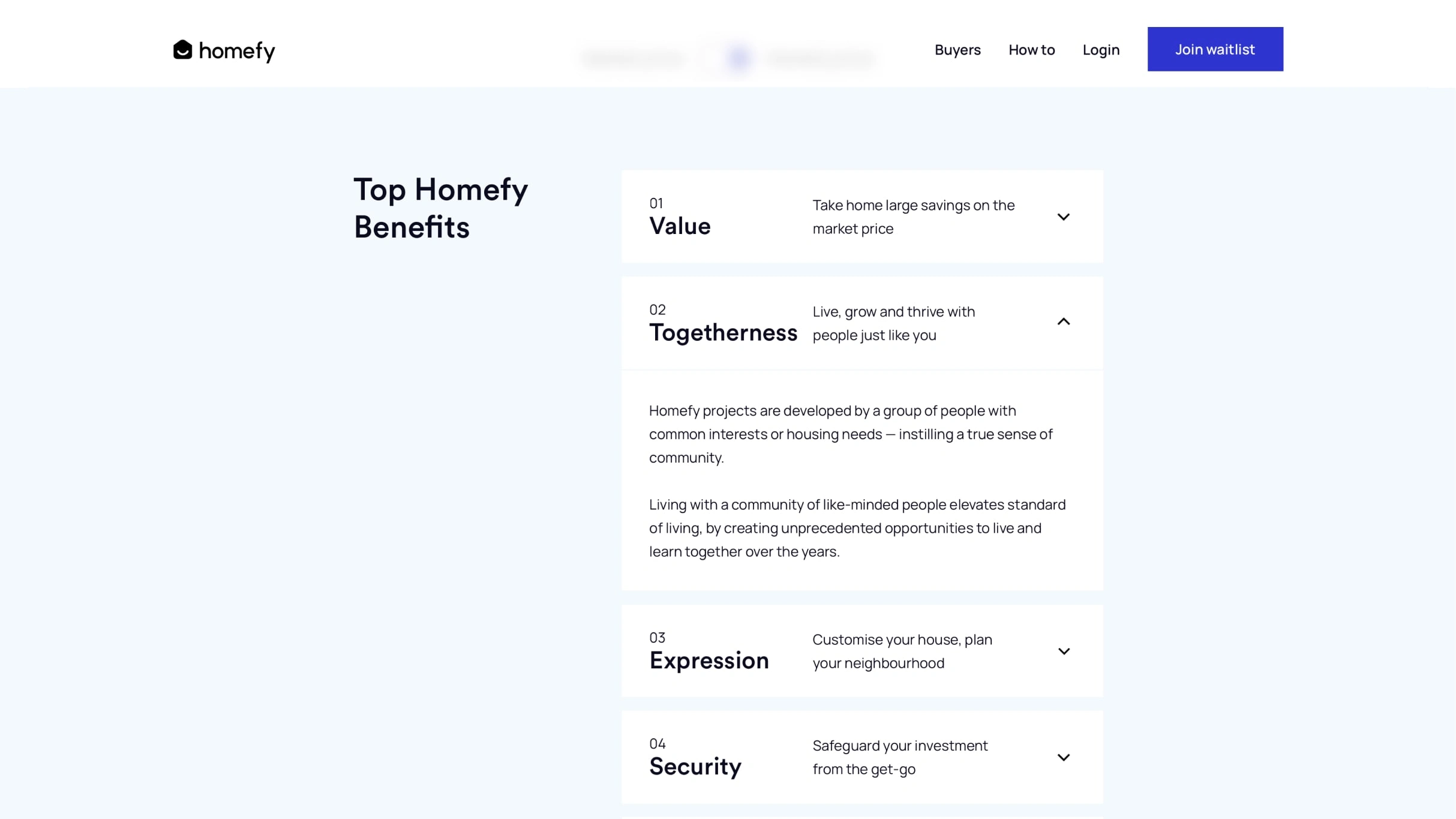Collapse the Togetherness section chevron
The height and width of the screenshot is (819, 1456).
point(1063,322)
